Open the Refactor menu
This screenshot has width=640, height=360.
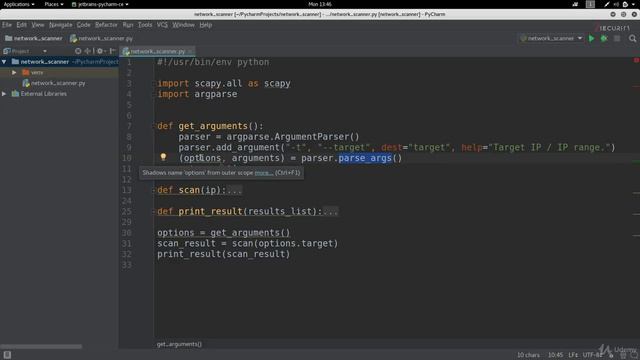pos(106,25)
